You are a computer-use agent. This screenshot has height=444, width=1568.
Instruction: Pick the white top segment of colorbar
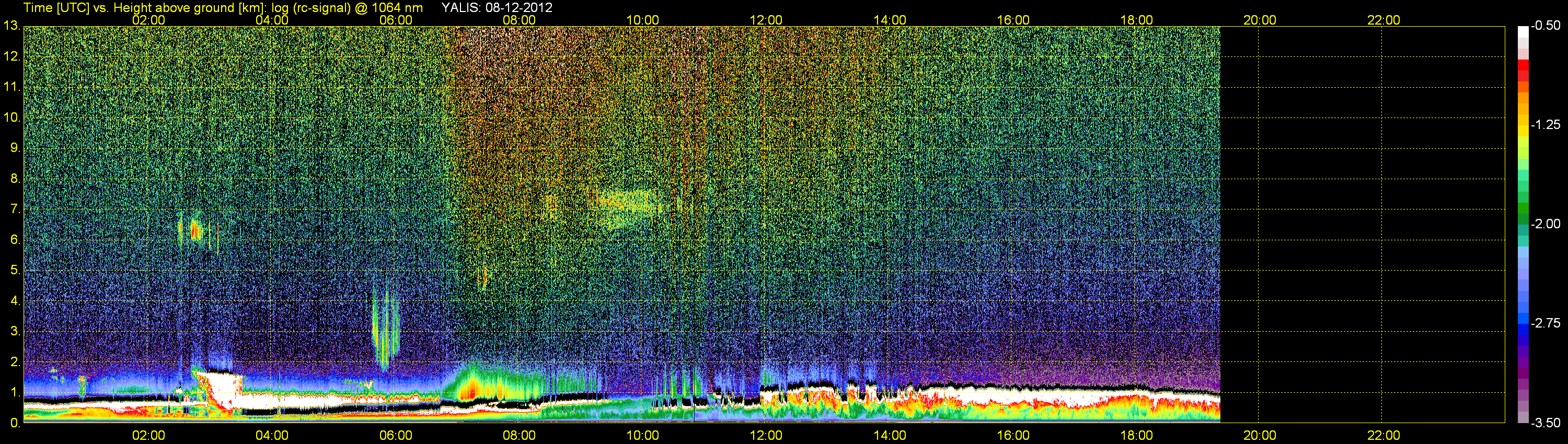pyautogui.click(x=1523, y=32)
